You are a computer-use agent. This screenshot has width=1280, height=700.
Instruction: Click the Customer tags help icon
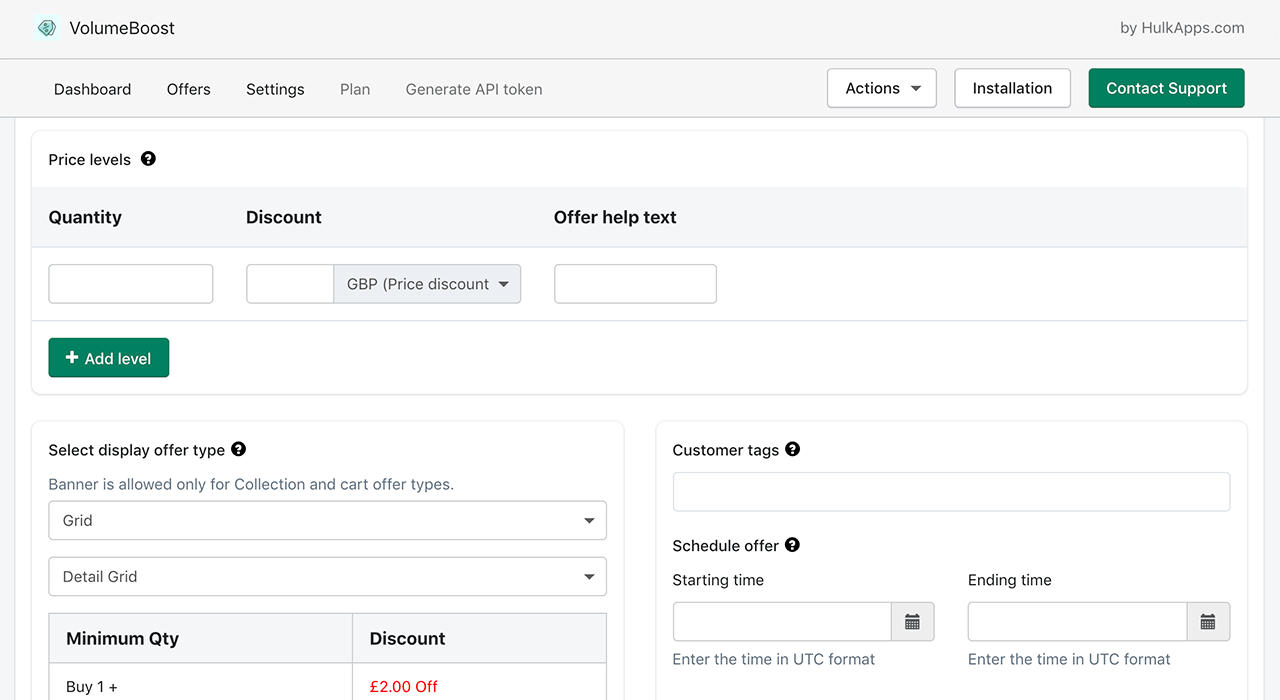coord(792,450)
